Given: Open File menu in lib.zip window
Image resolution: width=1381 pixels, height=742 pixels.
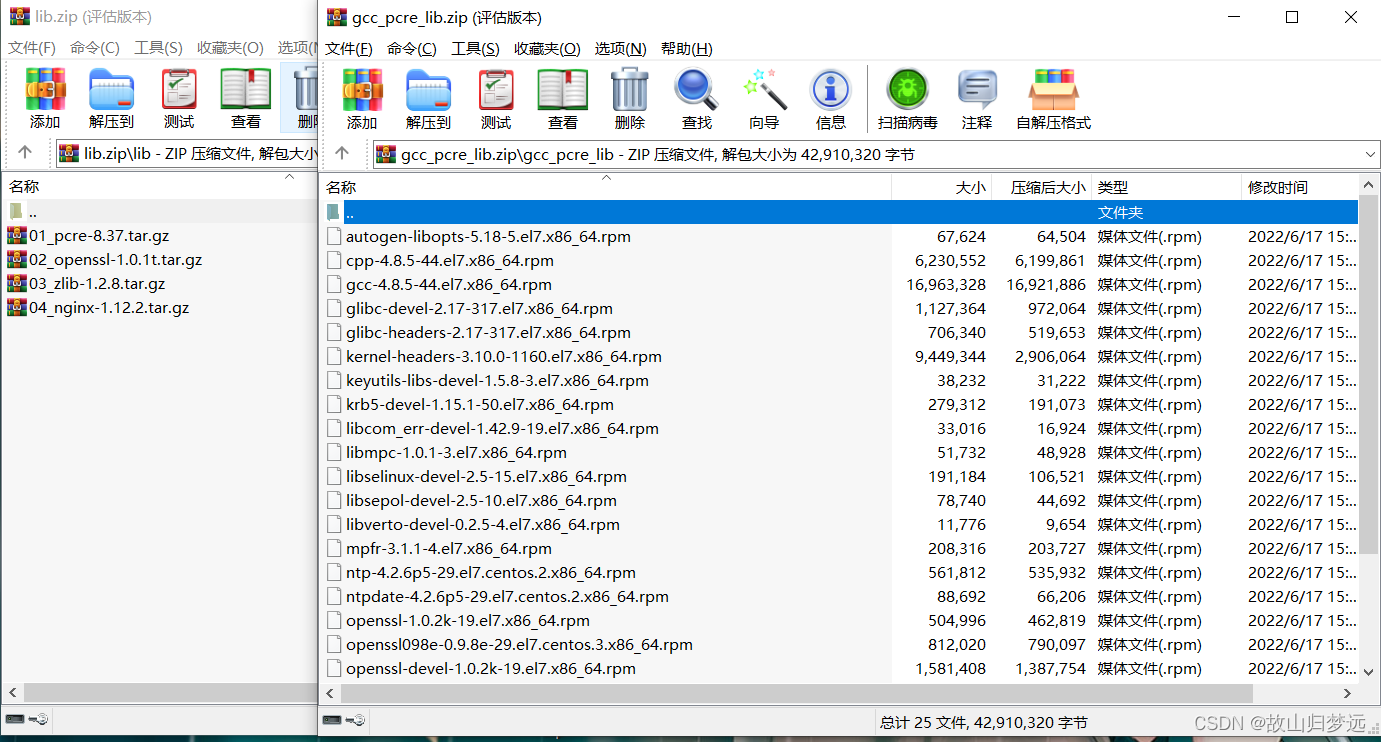Looking at the screenshot, I should pos(32,48).
